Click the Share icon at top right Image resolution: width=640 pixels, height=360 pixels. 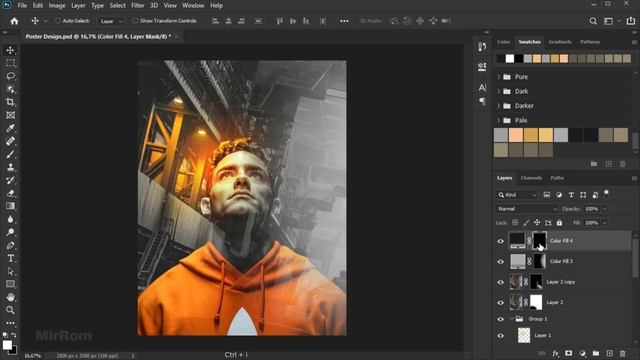pyautogui.click(x=631, y=21)
